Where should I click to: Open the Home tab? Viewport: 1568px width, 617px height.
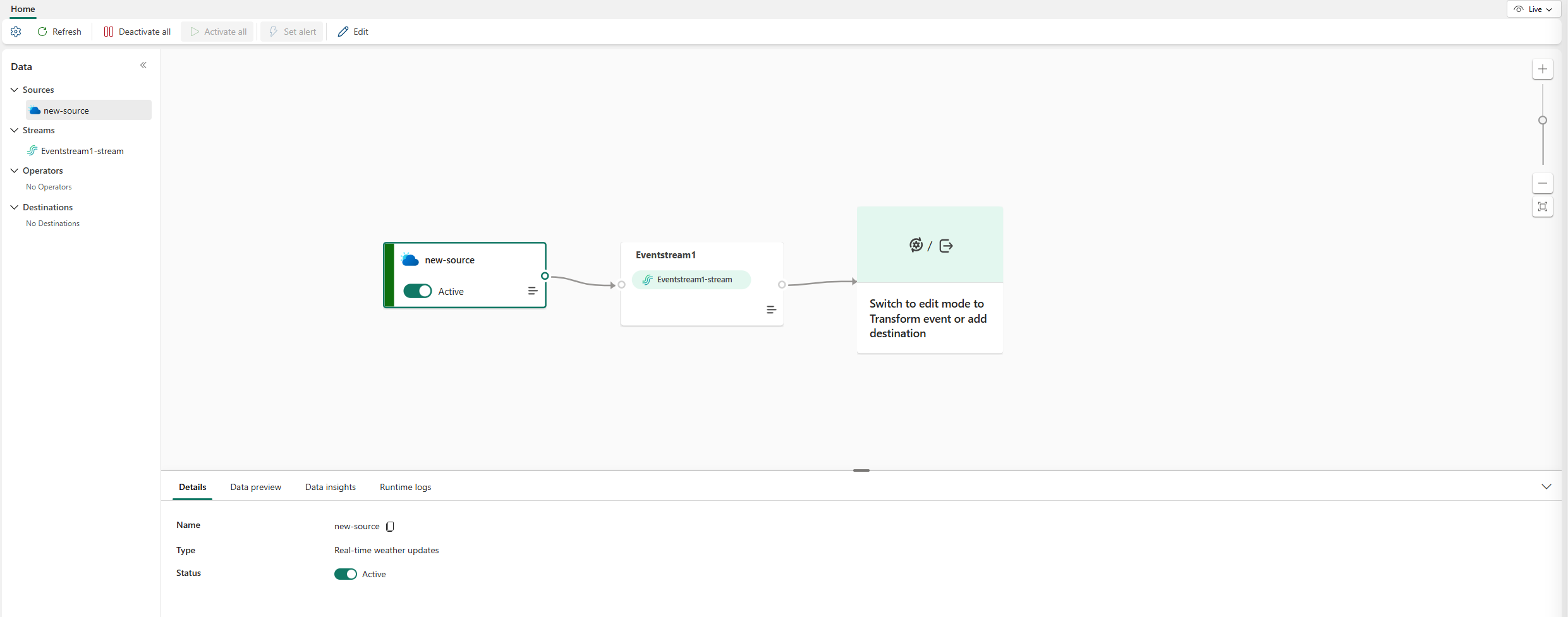(23, 9)
